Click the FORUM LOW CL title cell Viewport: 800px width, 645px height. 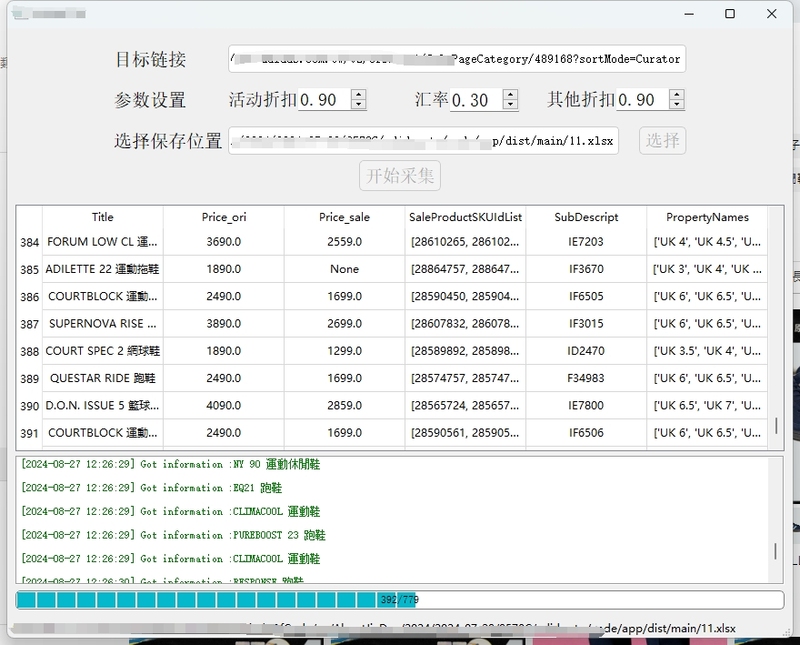(103, 242)
